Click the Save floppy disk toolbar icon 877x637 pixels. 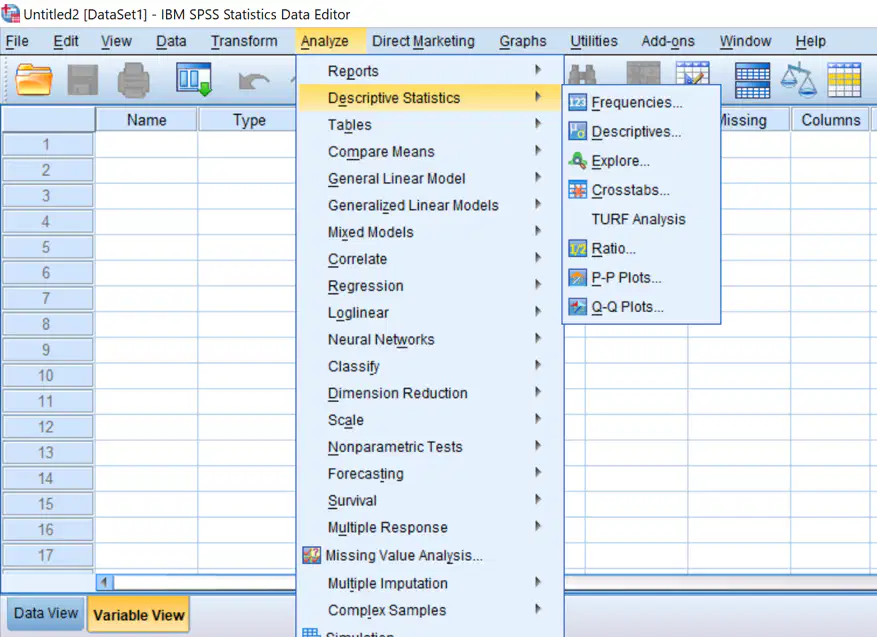point(83,79)
